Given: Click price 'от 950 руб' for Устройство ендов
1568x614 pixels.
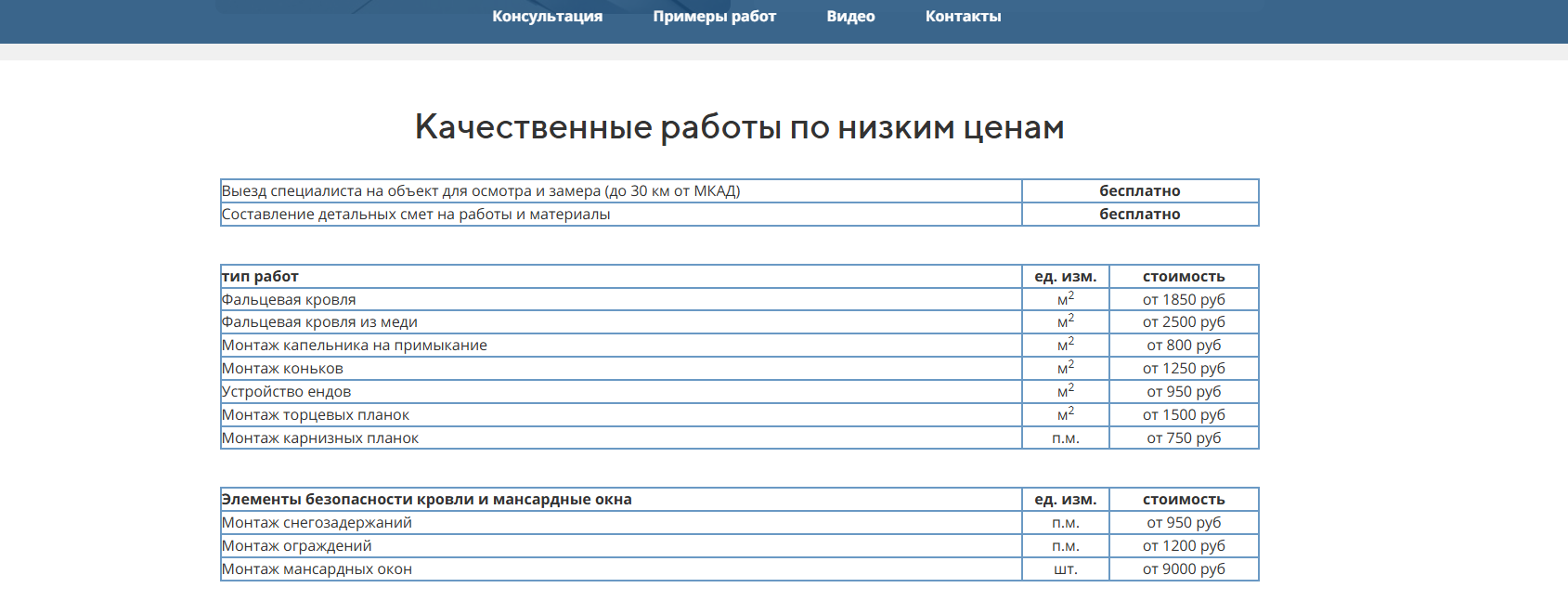Looking at the screenshot, I should pyautogui.click(x=1184, y=391).
